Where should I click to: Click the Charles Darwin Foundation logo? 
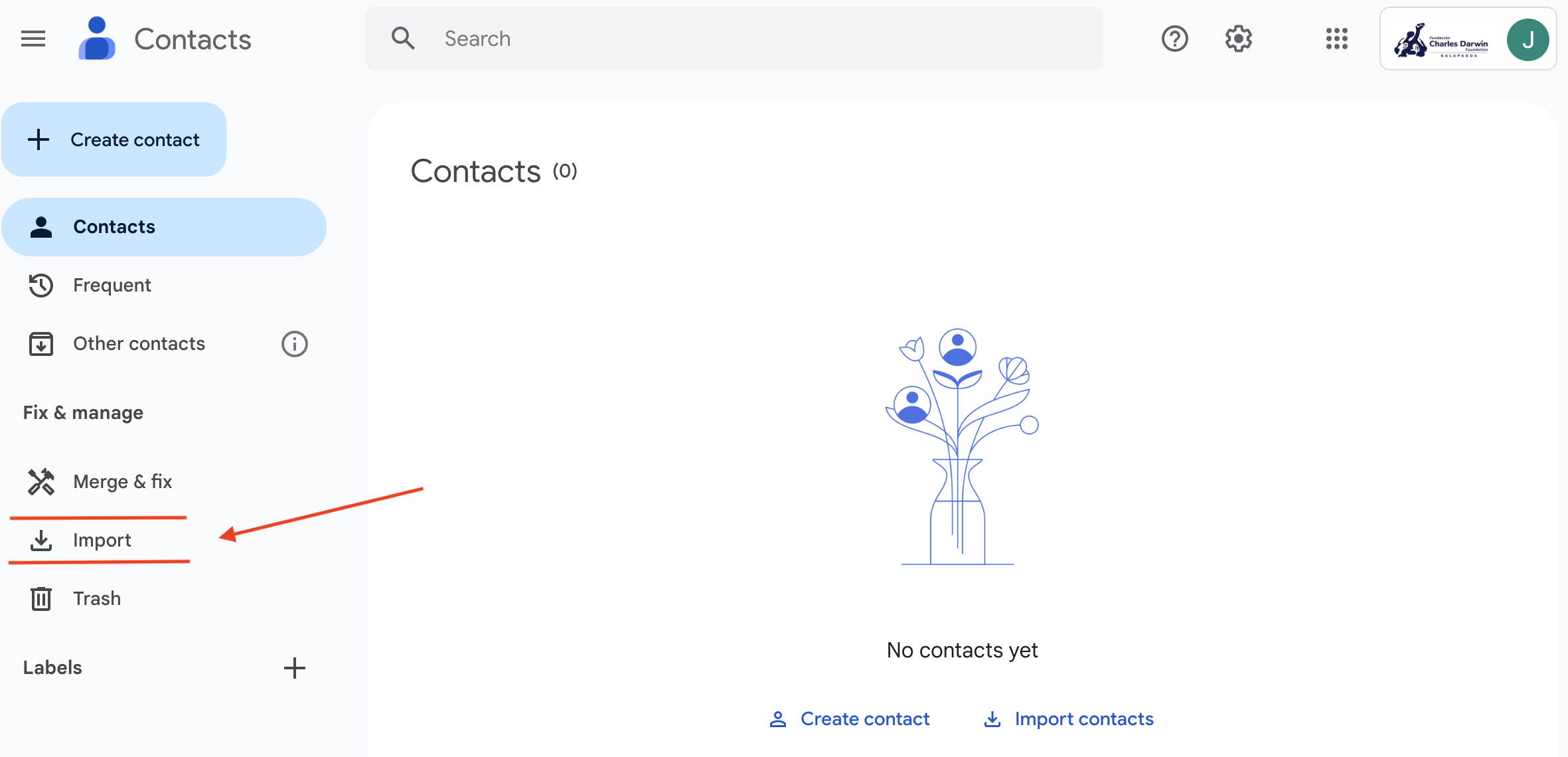click(x=1441, y=41)
